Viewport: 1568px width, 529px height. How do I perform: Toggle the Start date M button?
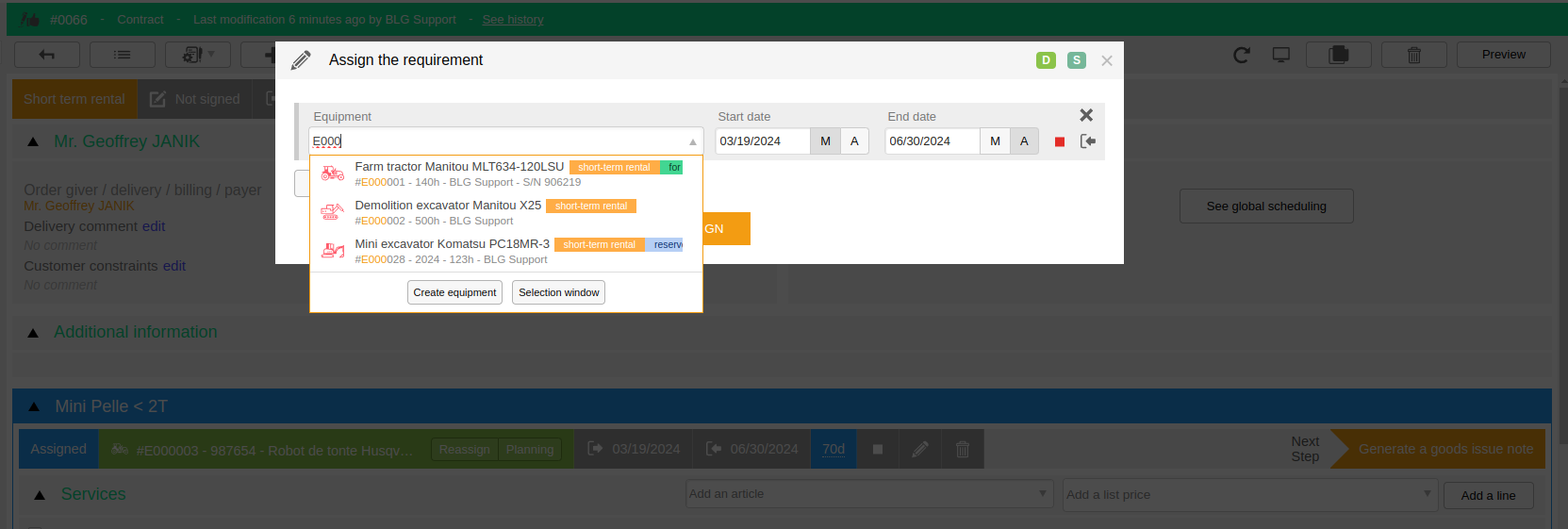825,141
